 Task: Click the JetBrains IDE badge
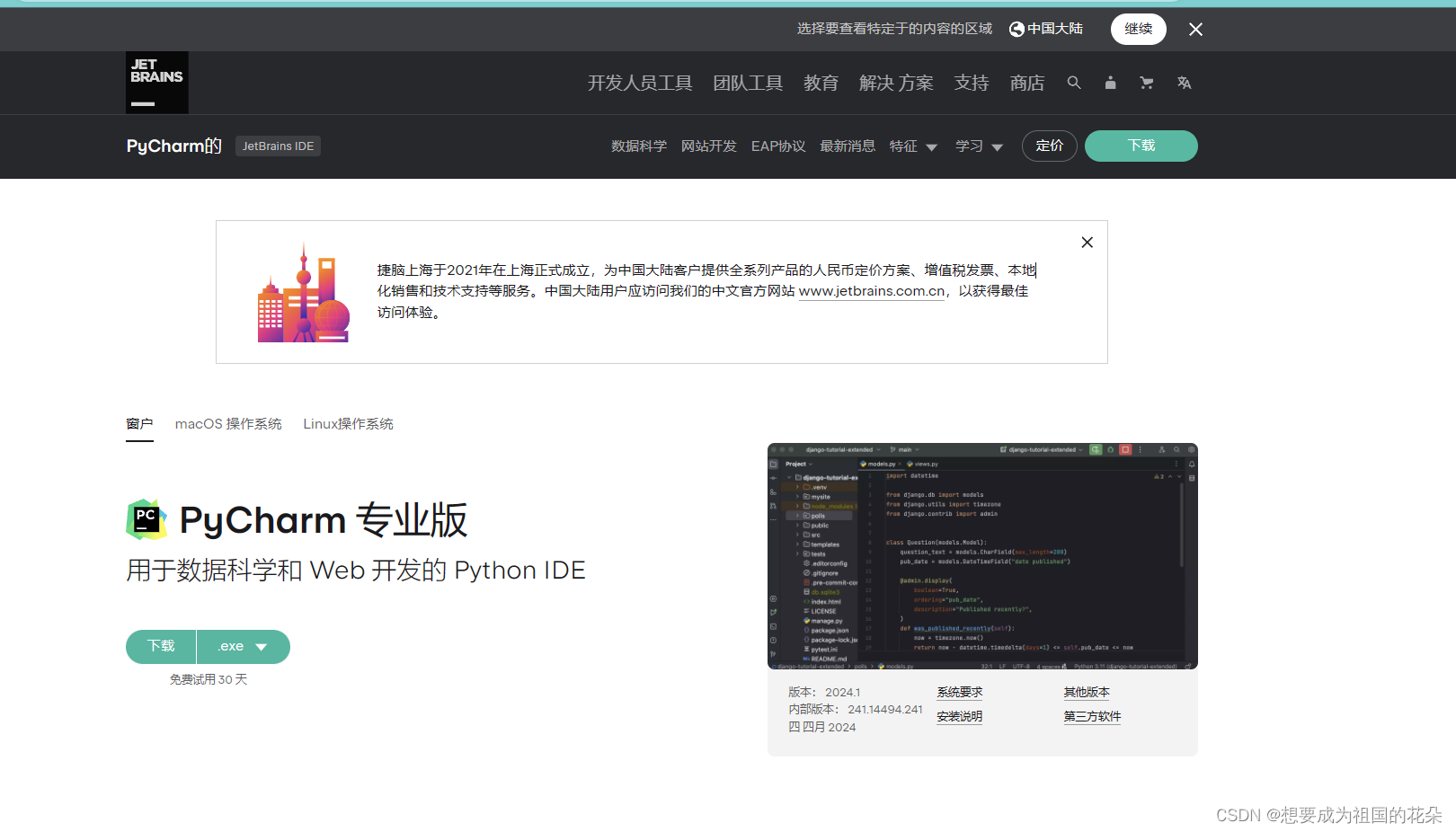point(278,146)
